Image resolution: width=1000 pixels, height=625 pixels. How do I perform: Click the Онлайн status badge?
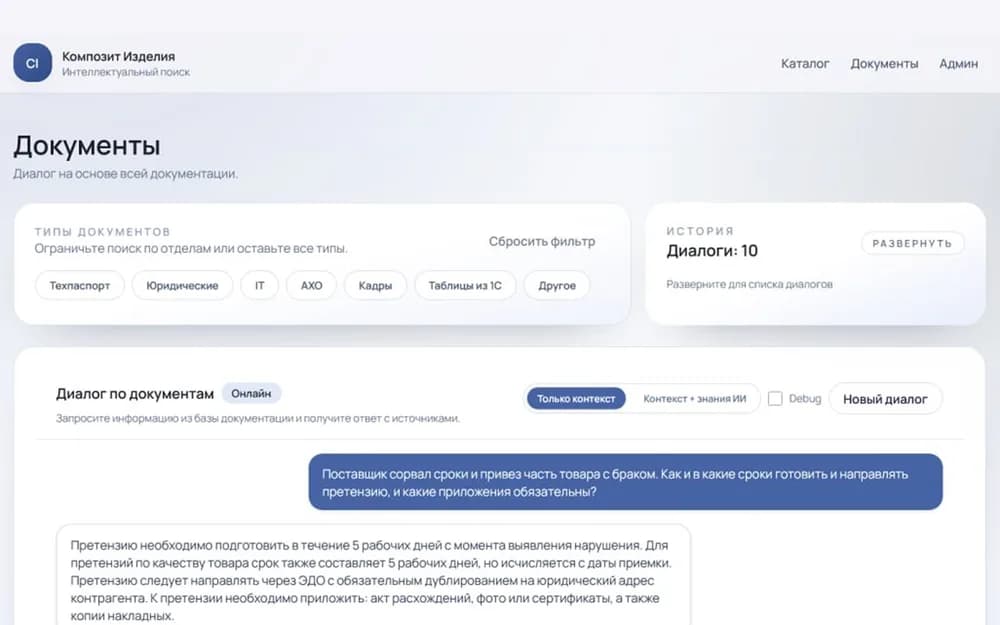point(251,393)
